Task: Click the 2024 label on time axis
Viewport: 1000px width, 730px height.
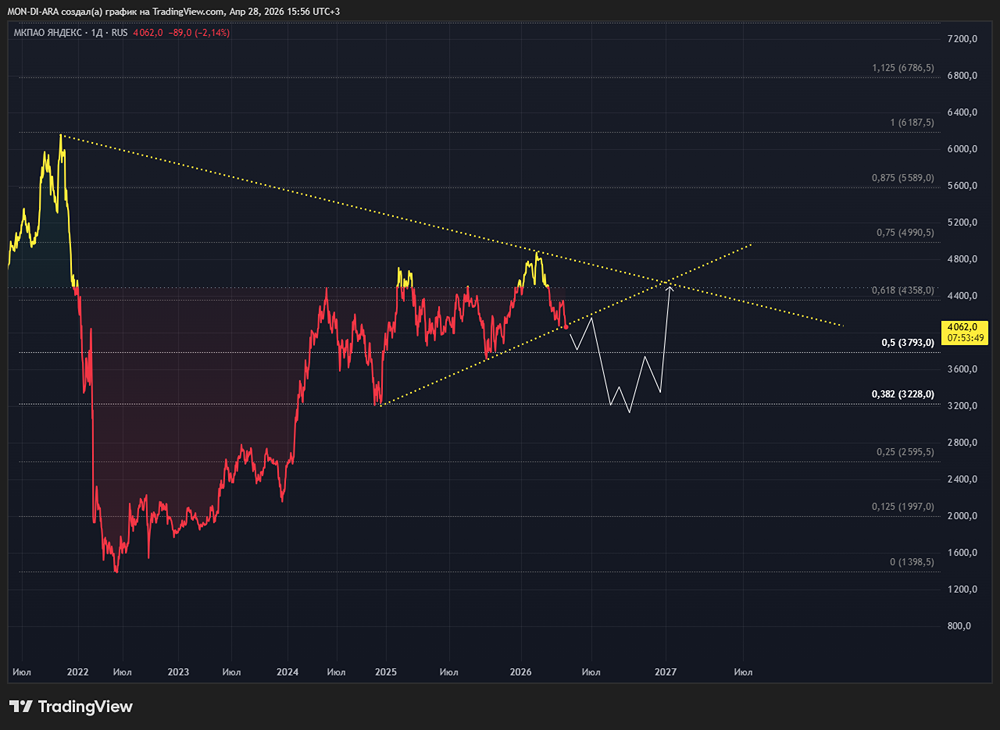Action: point(288,672)
